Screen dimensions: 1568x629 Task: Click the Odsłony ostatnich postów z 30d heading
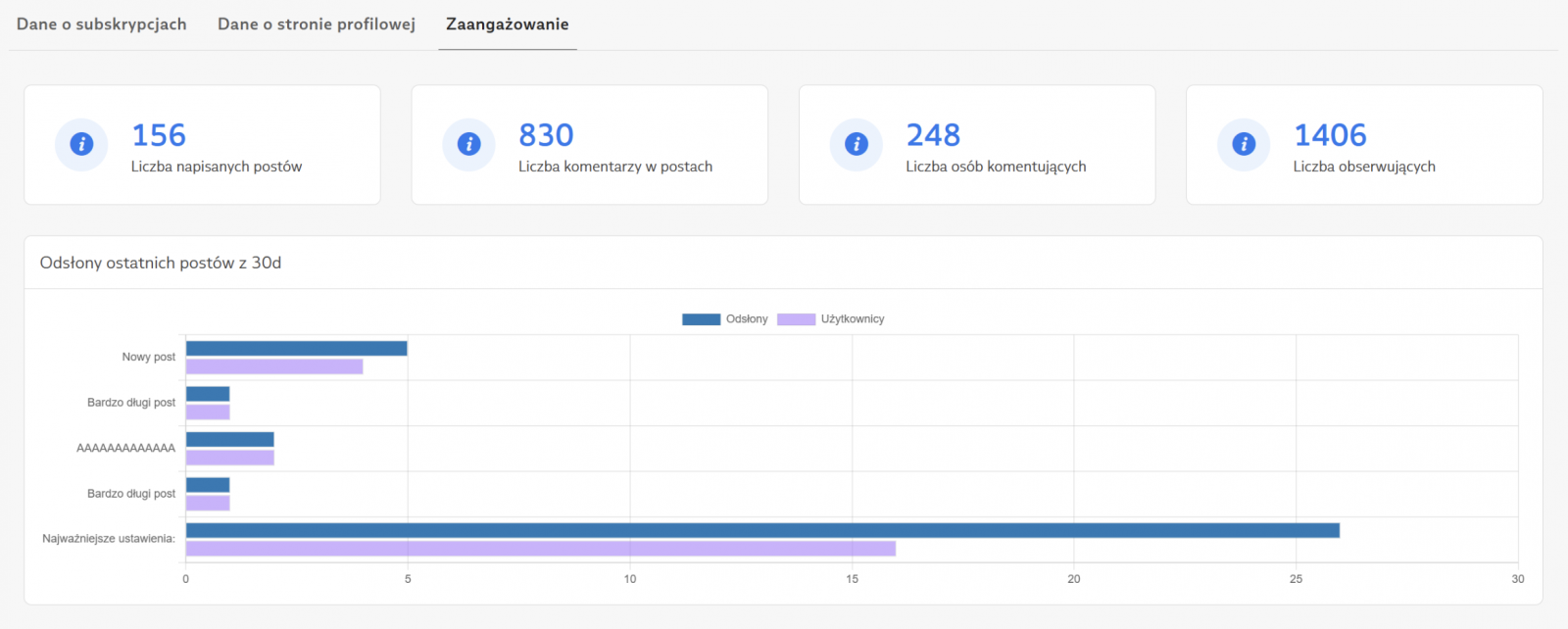click(x=161, y=263)
